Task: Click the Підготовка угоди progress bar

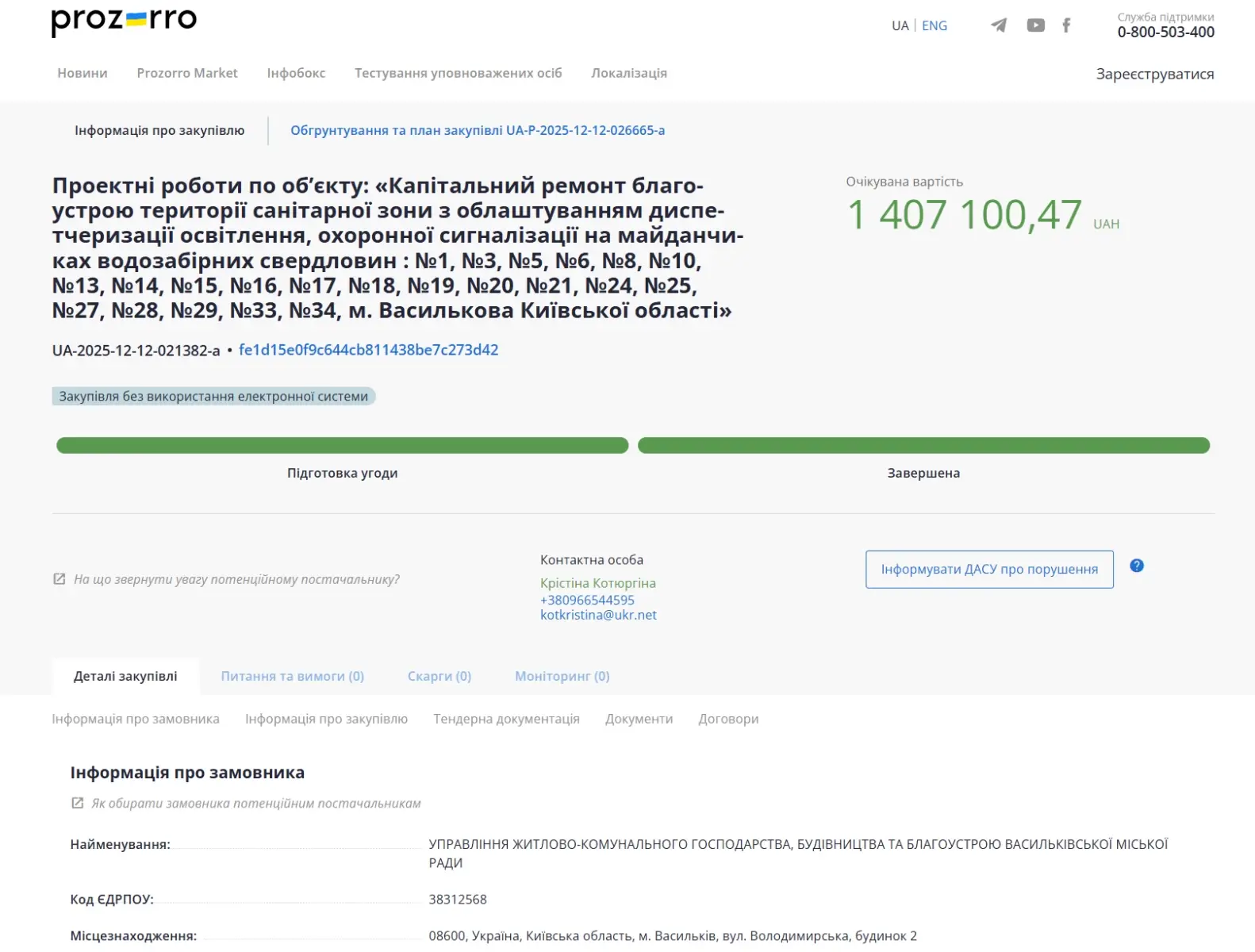Action: point(343,446)
